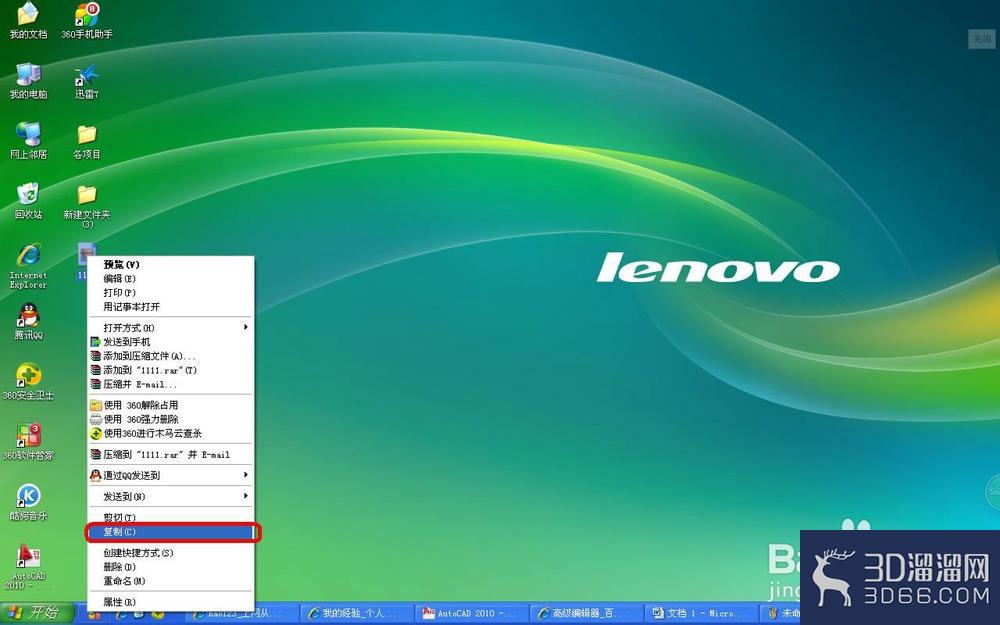Select the 迅雷7 desktop shortcut
1000x625 pixels.
(x=87, y=81)
